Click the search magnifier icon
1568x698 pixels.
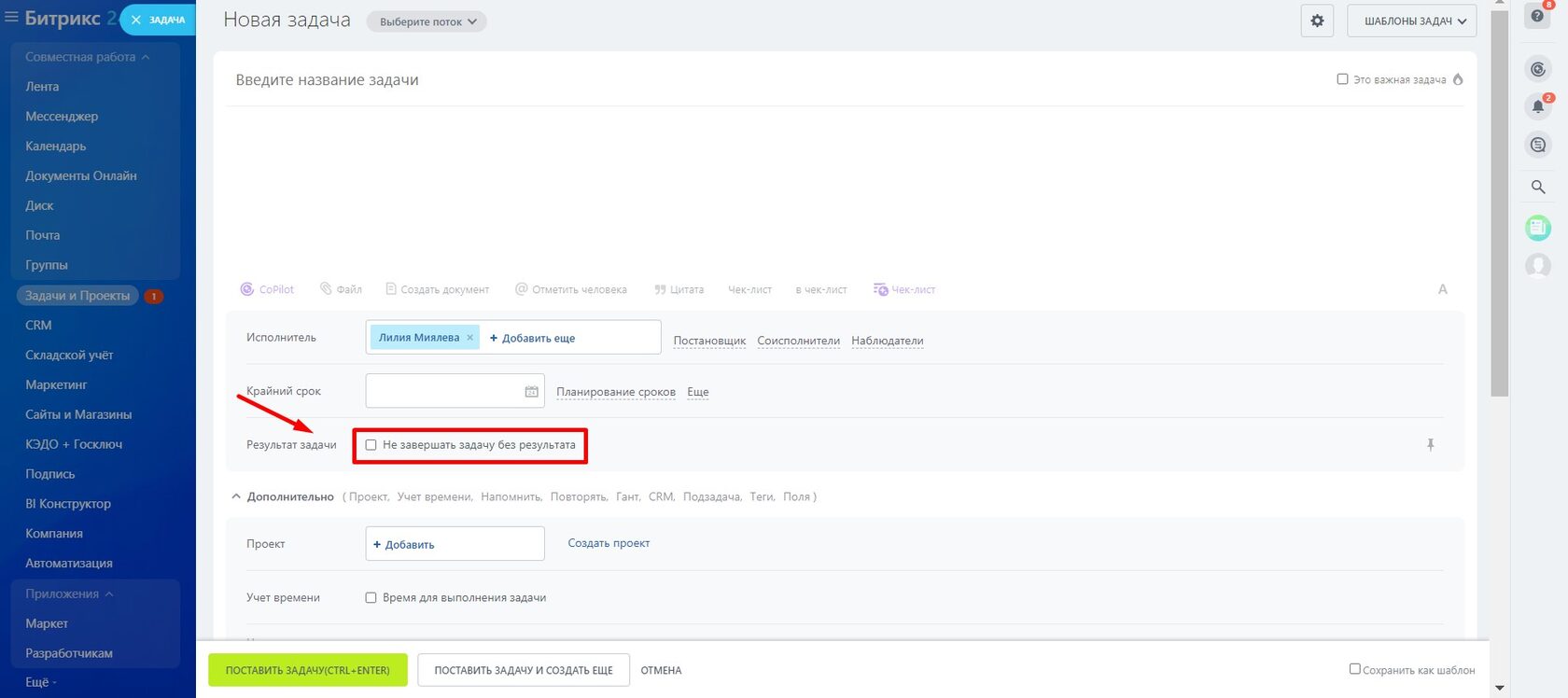(1538, 187)
